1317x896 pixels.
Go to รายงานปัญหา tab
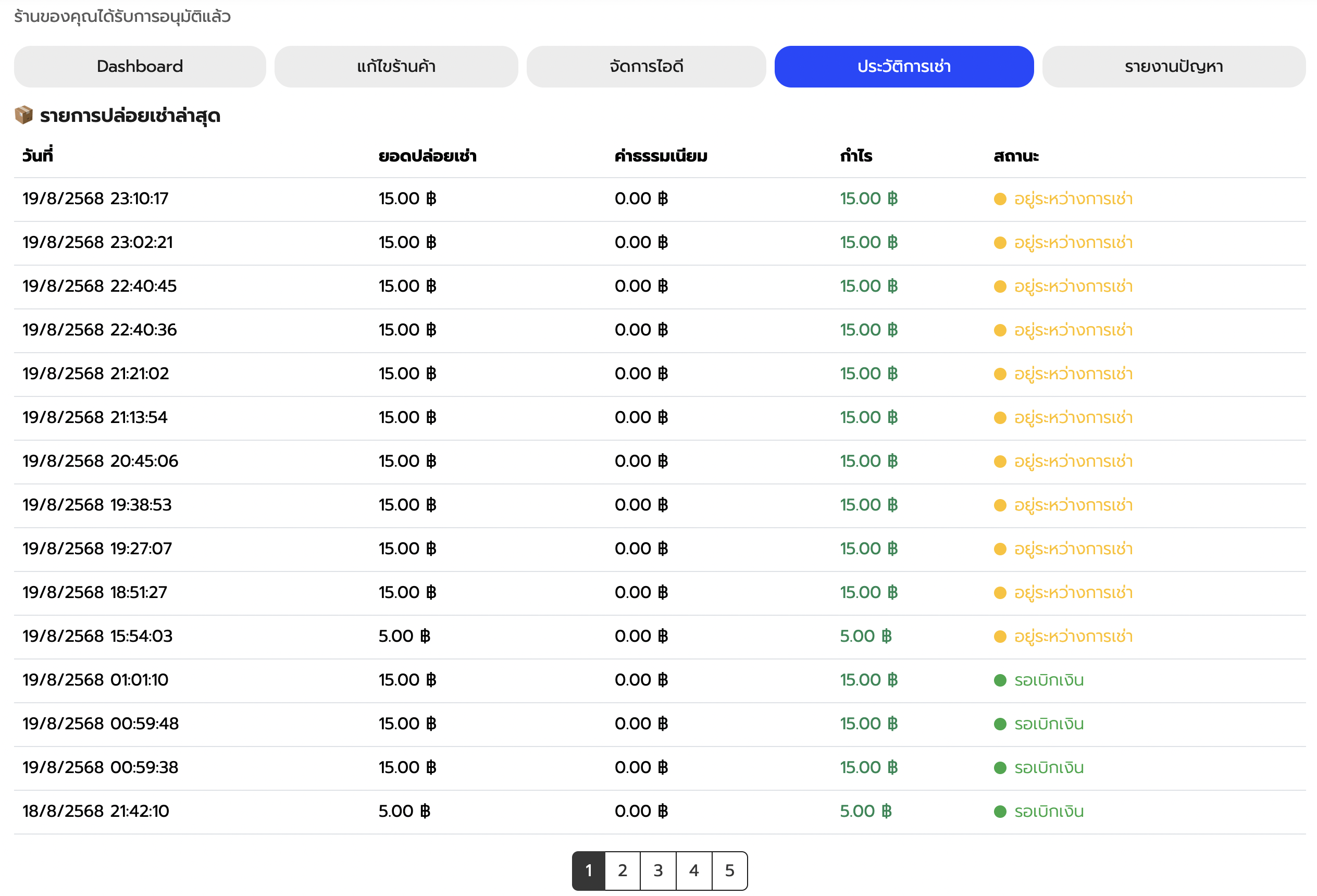[x=1173, y=66]
